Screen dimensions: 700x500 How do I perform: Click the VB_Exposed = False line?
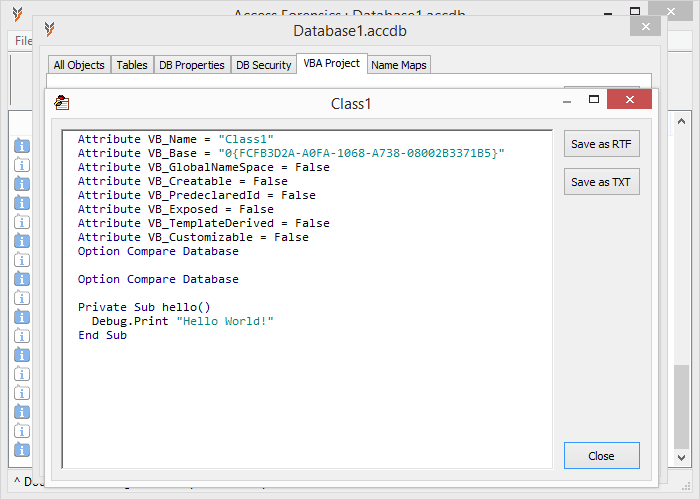[x=175, y=209]
